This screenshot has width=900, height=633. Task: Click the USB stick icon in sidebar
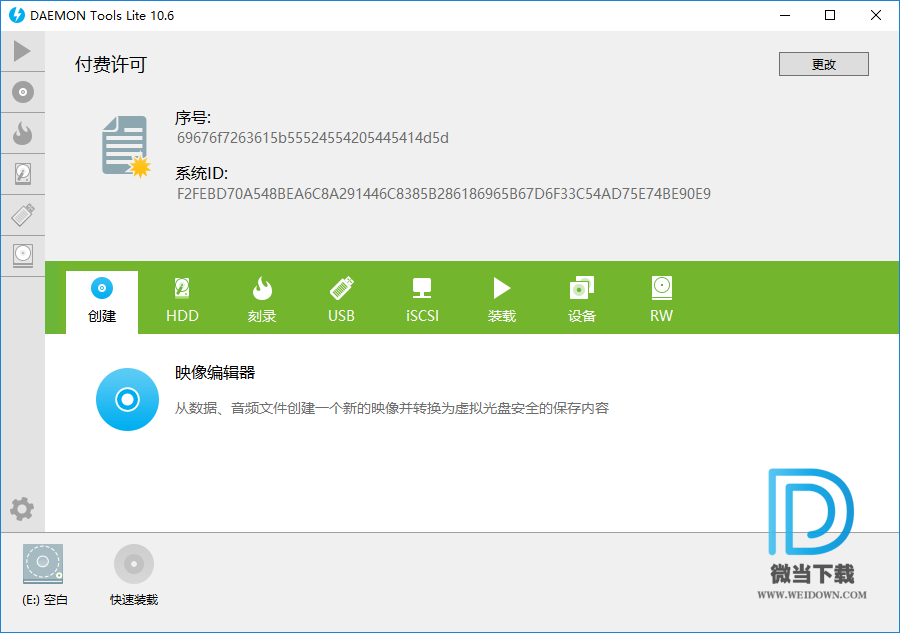pos(22,214)
